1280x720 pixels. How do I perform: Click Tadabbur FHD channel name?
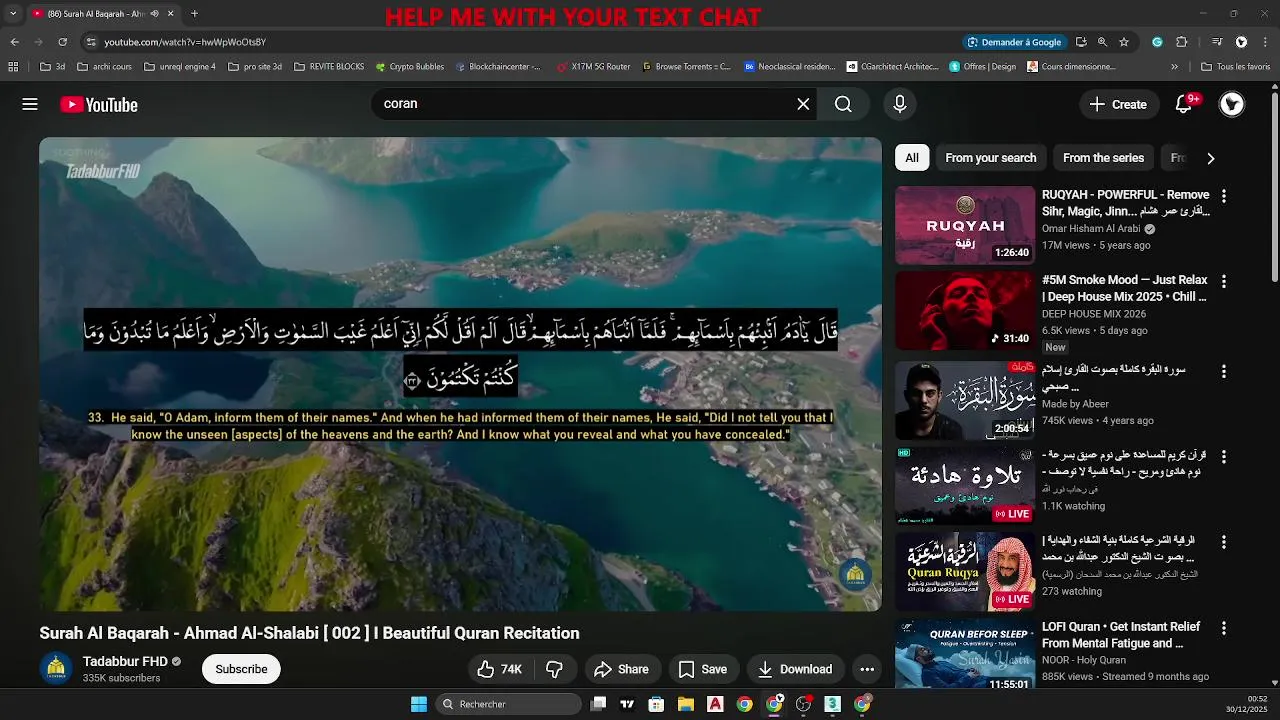pyautogui.click(x=125, y=662)
